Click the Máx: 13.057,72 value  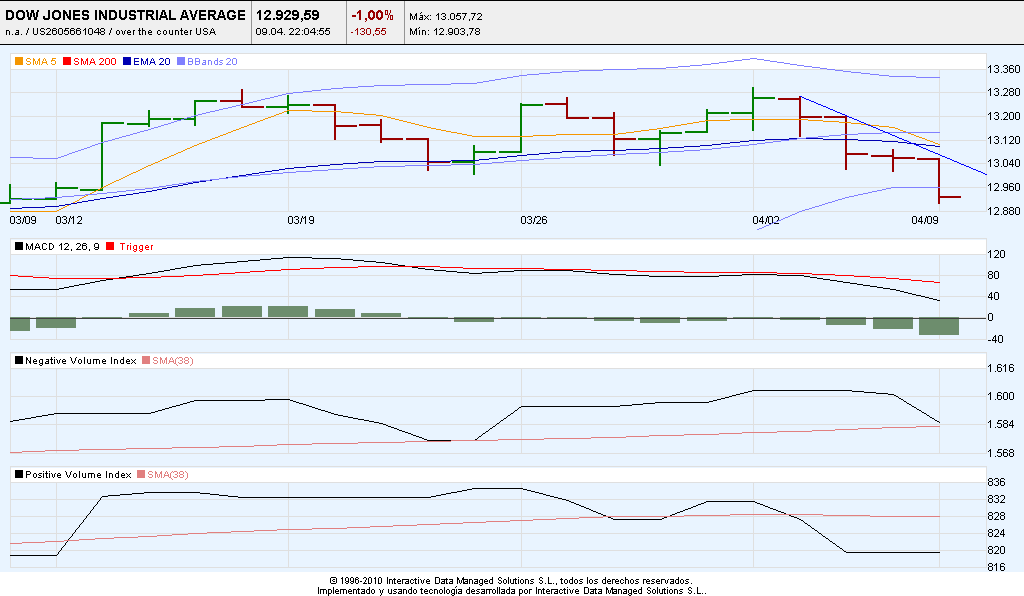[x=446, y=16]
